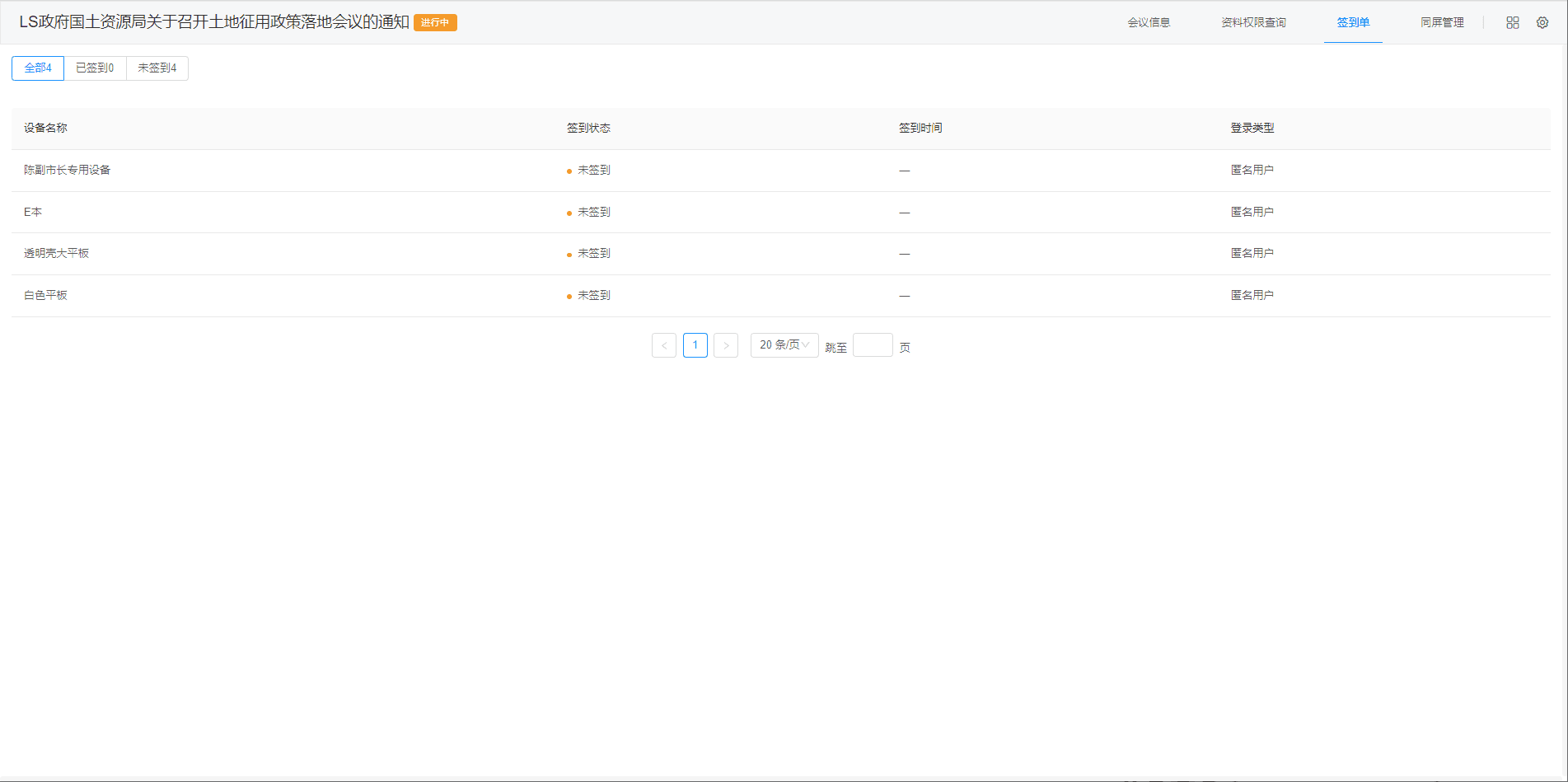Click 匿名用户 in 白色平板 row
Screen dimensions: 1568x782
point(1252,296)
